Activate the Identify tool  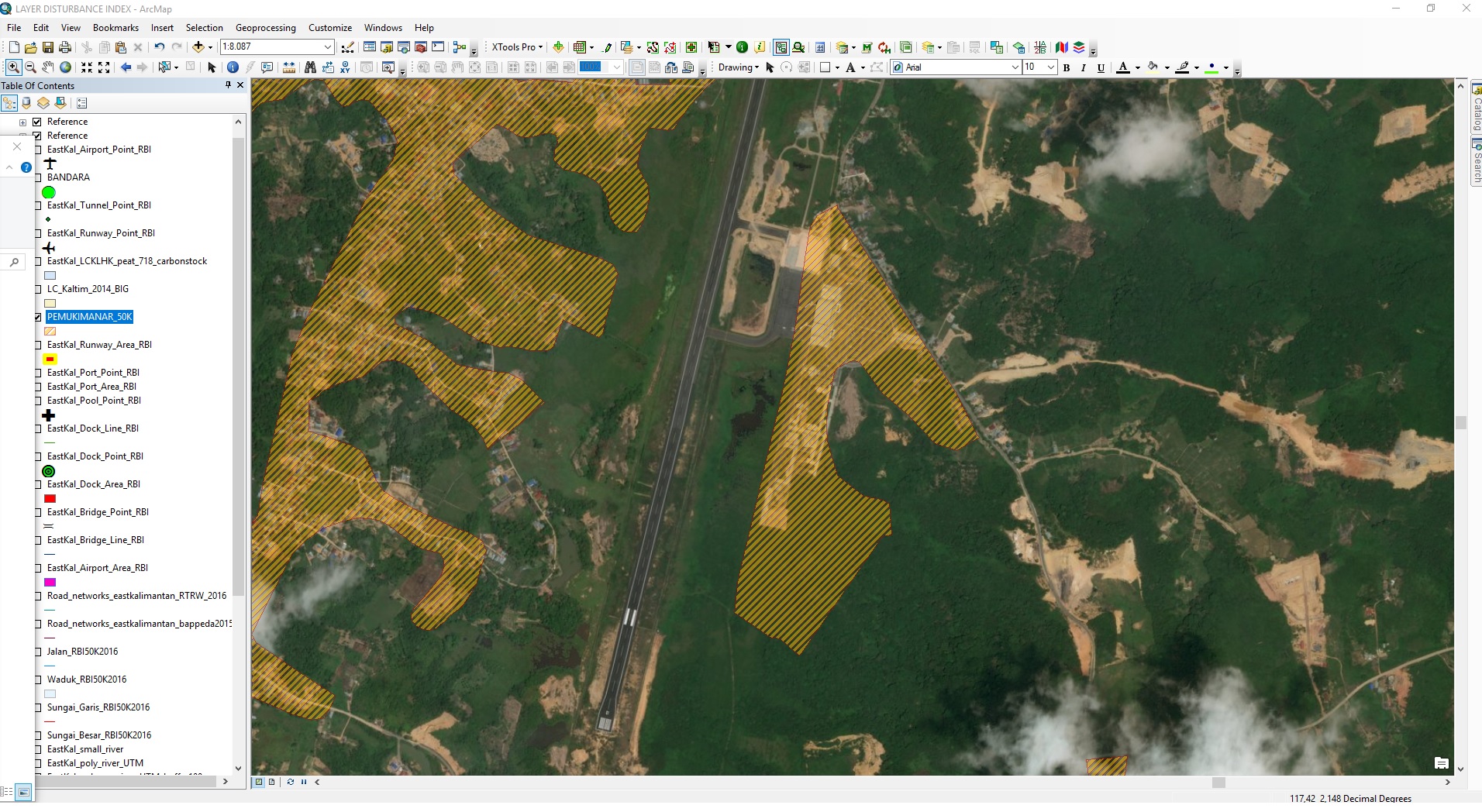pyautogui.click(x=233, y=67)
